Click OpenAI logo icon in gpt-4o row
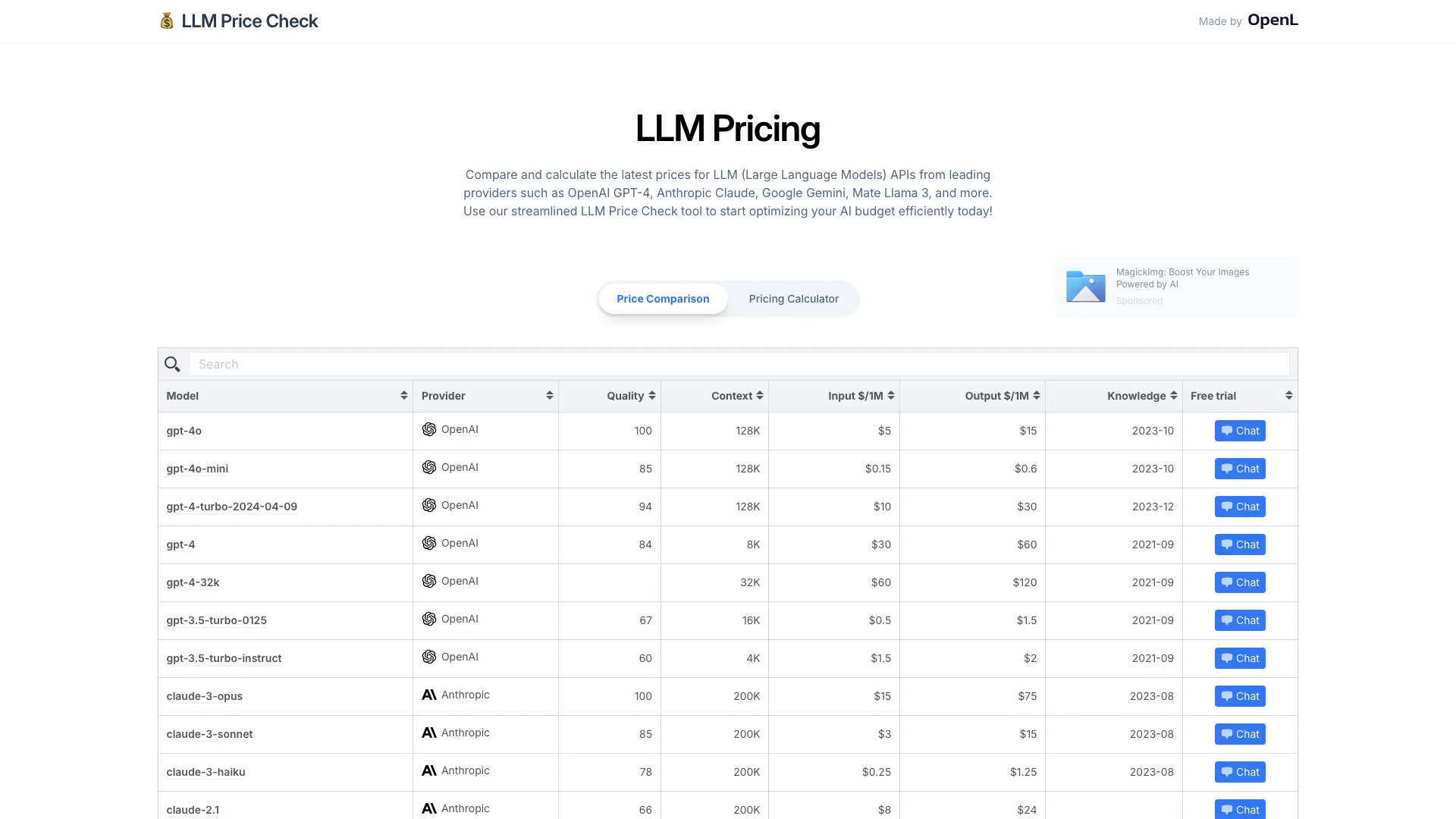The height and width of the screenshot is (819, 1456). (429, 429)
